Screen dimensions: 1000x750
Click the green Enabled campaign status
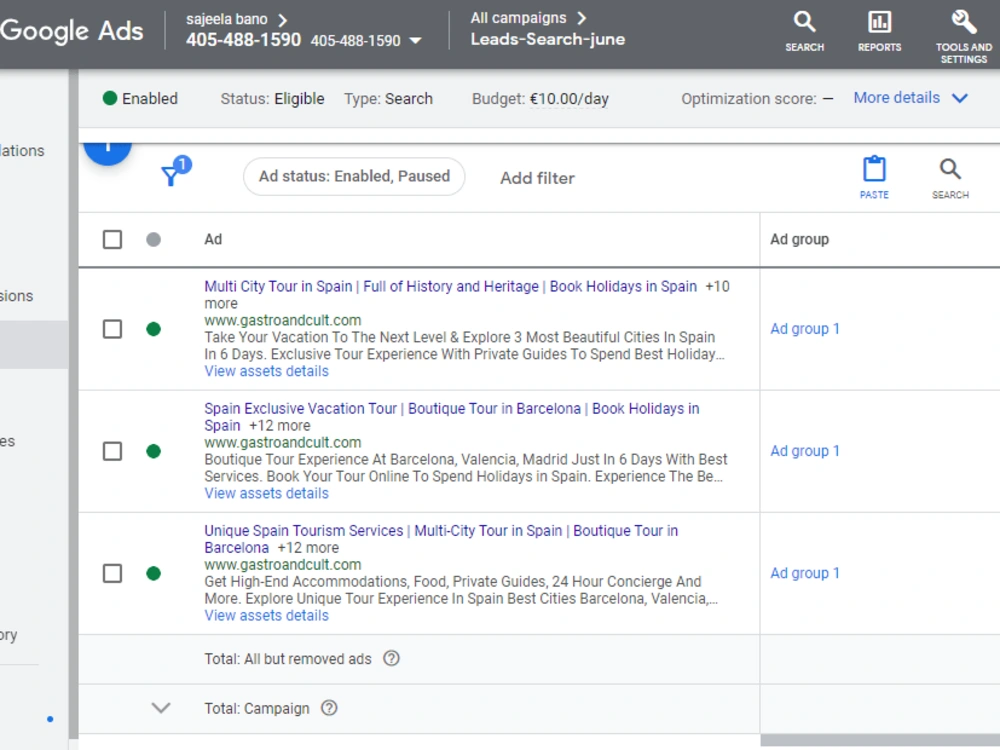(140, 98)
